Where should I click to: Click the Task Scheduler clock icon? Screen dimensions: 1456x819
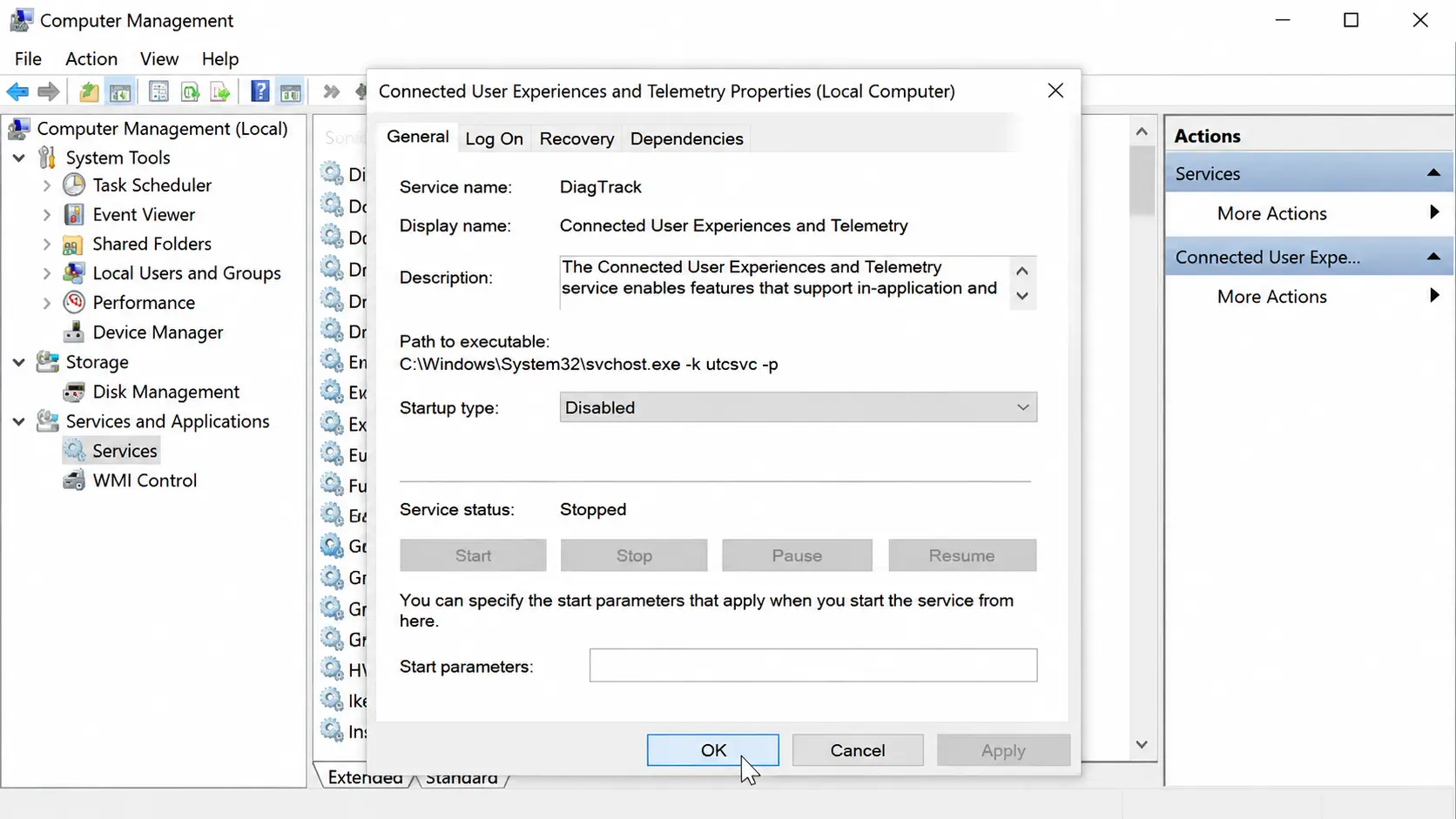point(74,185)
